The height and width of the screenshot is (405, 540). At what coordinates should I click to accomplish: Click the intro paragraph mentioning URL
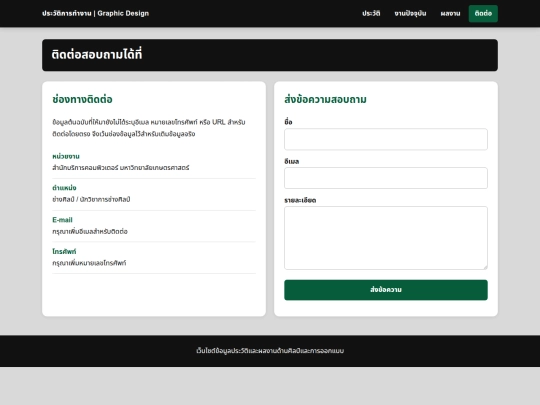pyautogui.click(x=149, y=128)
